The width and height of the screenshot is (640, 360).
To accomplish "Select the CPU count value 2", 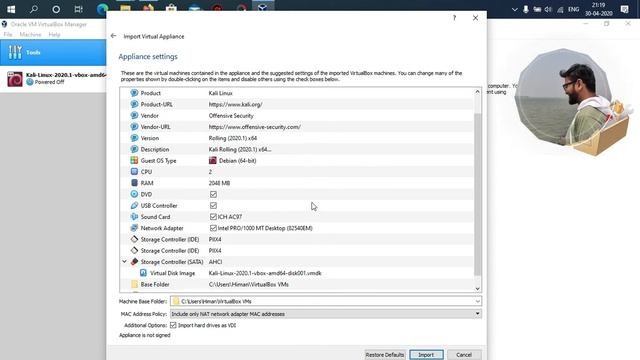I will point(210,172).
